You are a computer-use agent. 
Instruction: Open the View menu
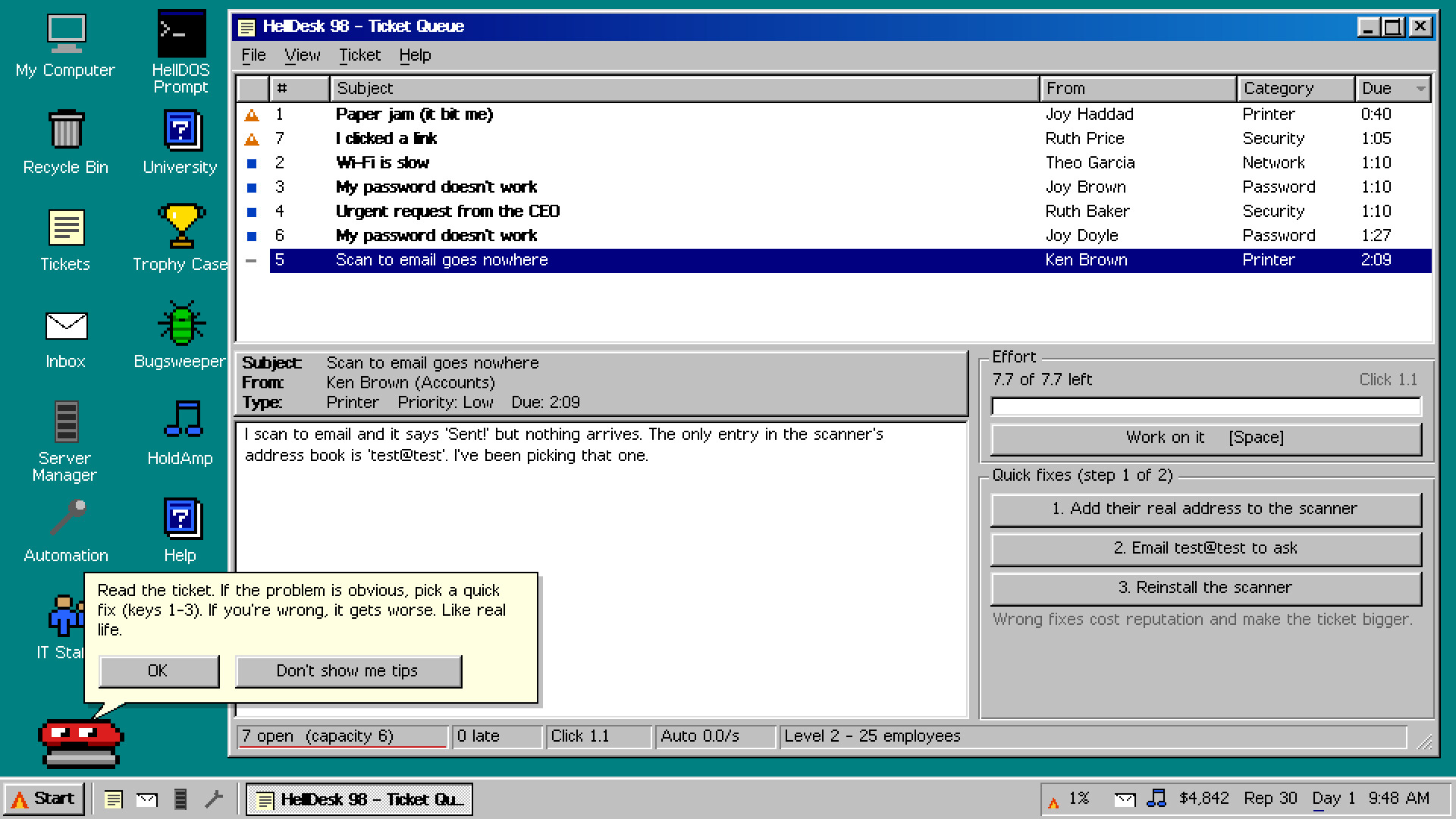302,55
